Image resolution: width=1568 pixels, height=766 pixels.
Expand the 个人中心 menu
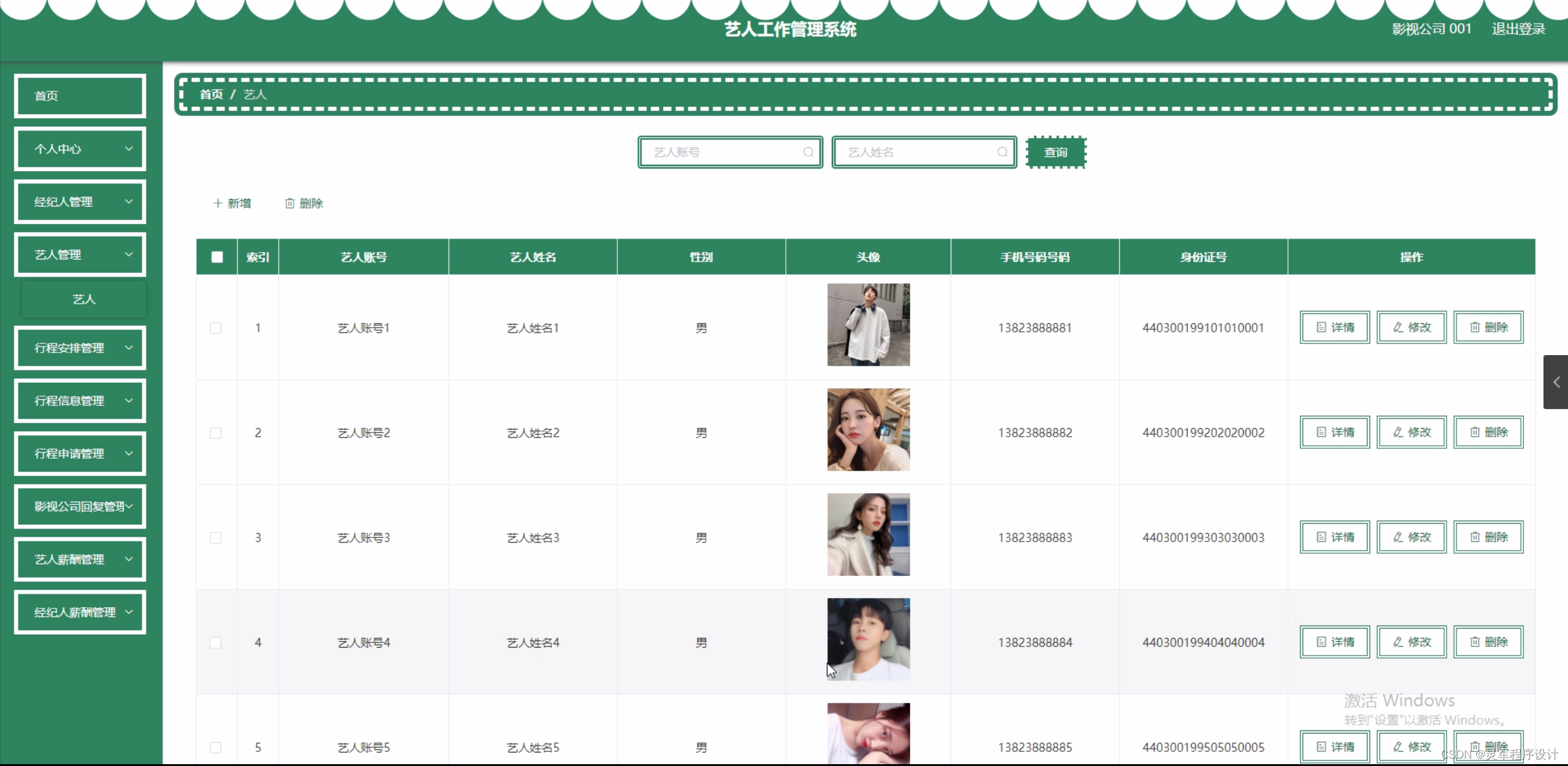tap(80, 148)
